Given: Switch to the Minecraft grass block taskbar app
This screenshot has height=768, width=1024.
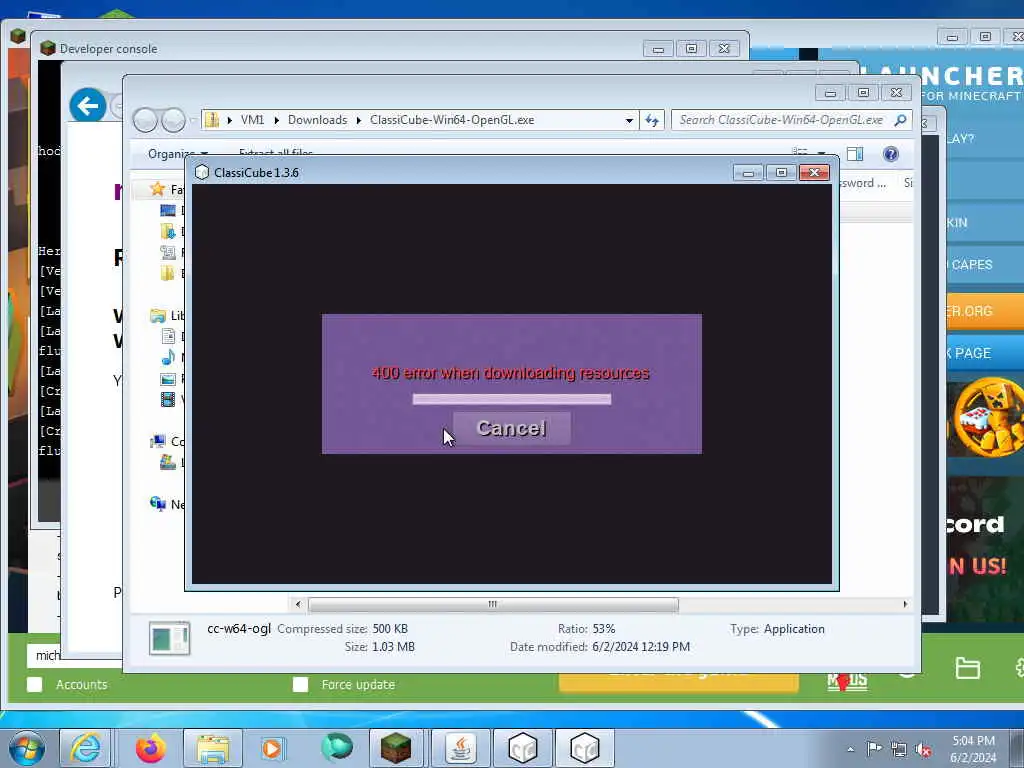Looking at the screenshot, I should pos(396,748).
